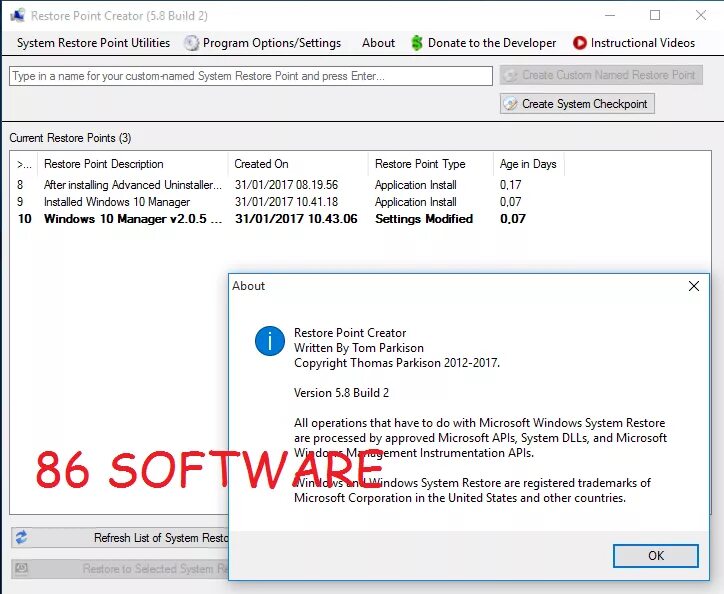Click 'Settings Modified' type cell
Image resolution: width=724 pixels, height=594 pixels.
tap(424, 219)
